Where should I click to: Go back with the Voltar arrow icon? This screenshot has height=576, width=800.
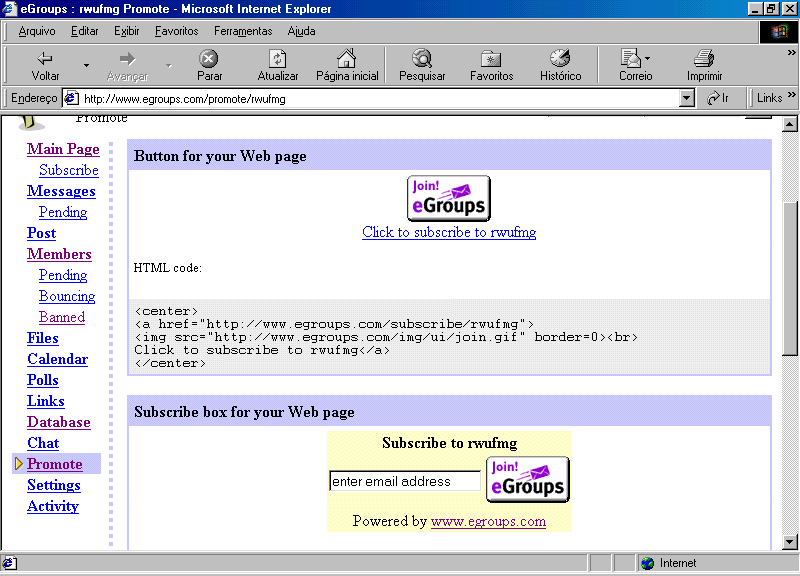[x=45, y=58]
